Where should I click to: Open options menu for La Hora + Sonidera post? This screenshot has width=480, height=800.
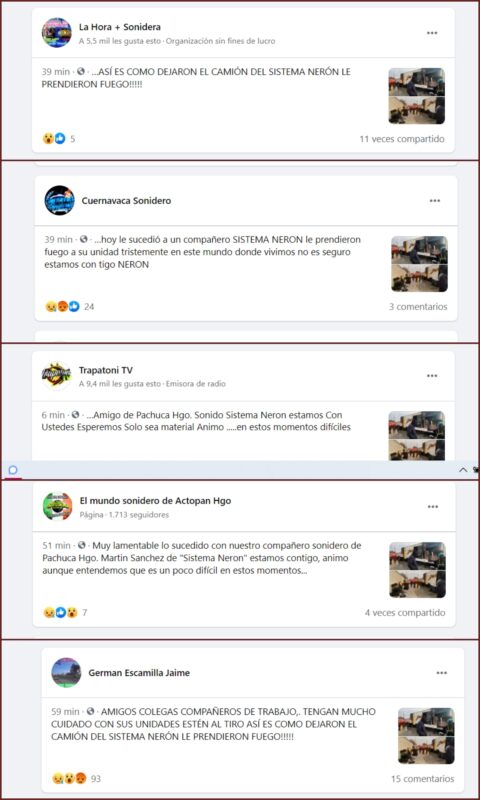tap(432, 33)
